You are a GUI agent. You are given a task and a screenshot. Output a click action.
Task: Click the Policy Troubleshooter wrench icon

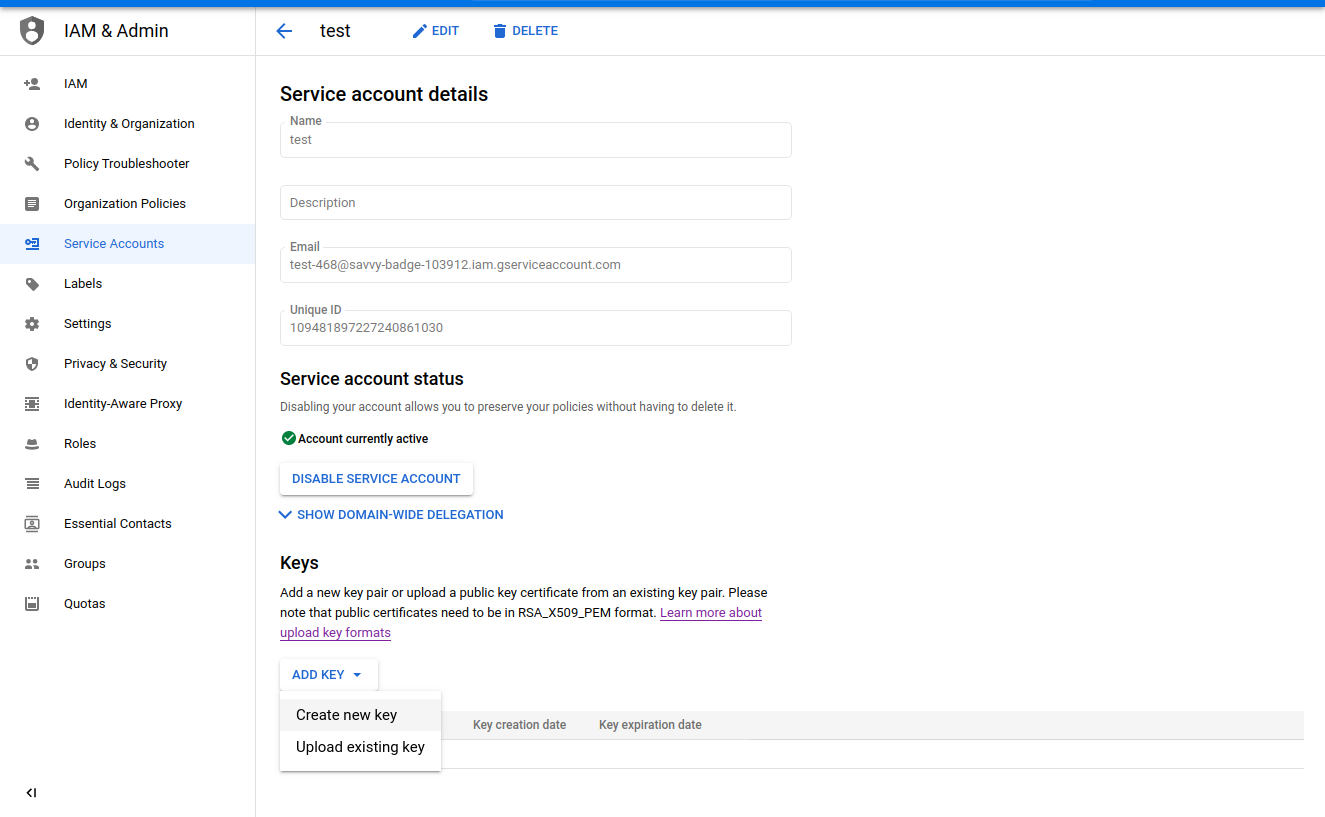[32, 164]
